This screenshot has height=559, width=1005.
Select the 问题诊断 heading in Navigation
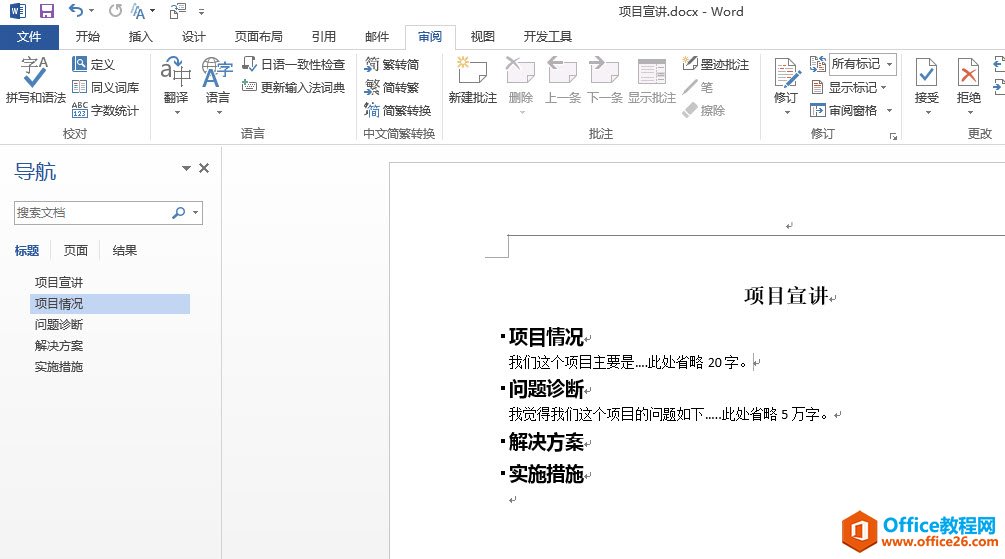(59, 324)
